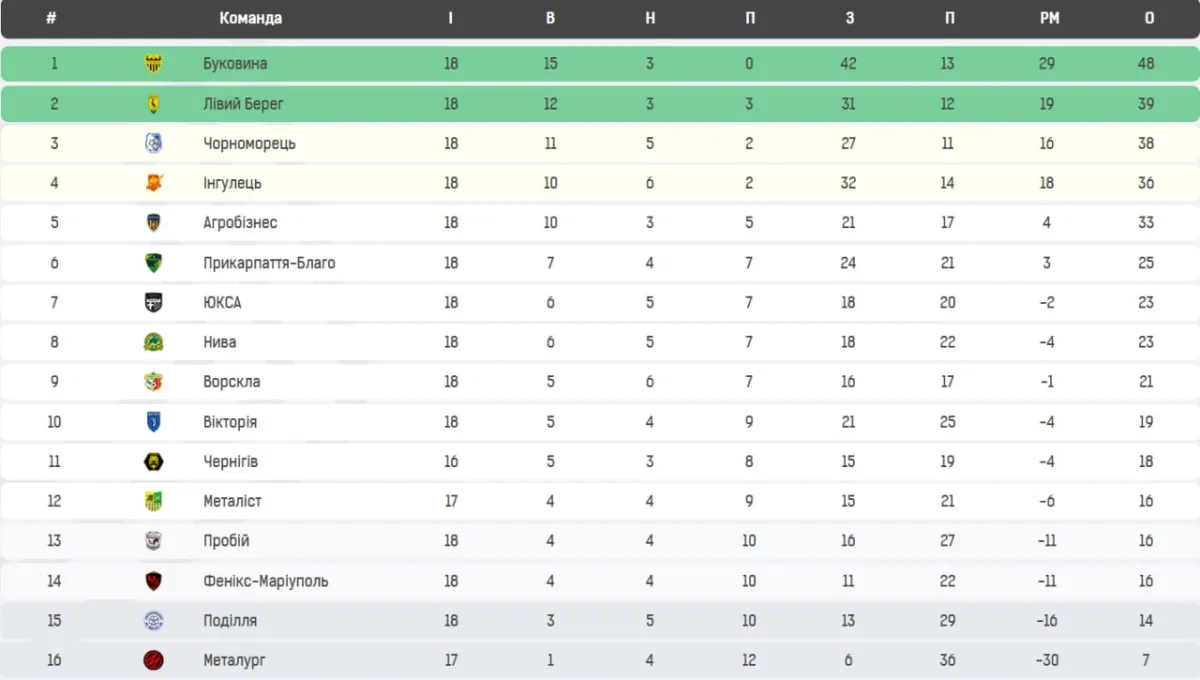Click the О points column header

click(x=1149, y=18)
